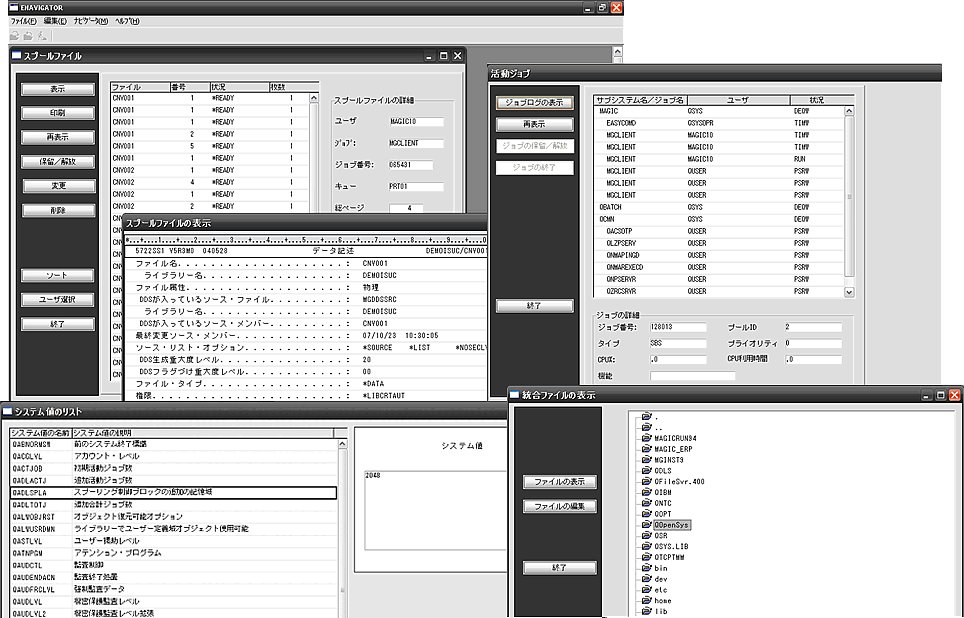Click 終了 in the 活動ジョブ window
This screenshot has height=618, width=964.
534,306
